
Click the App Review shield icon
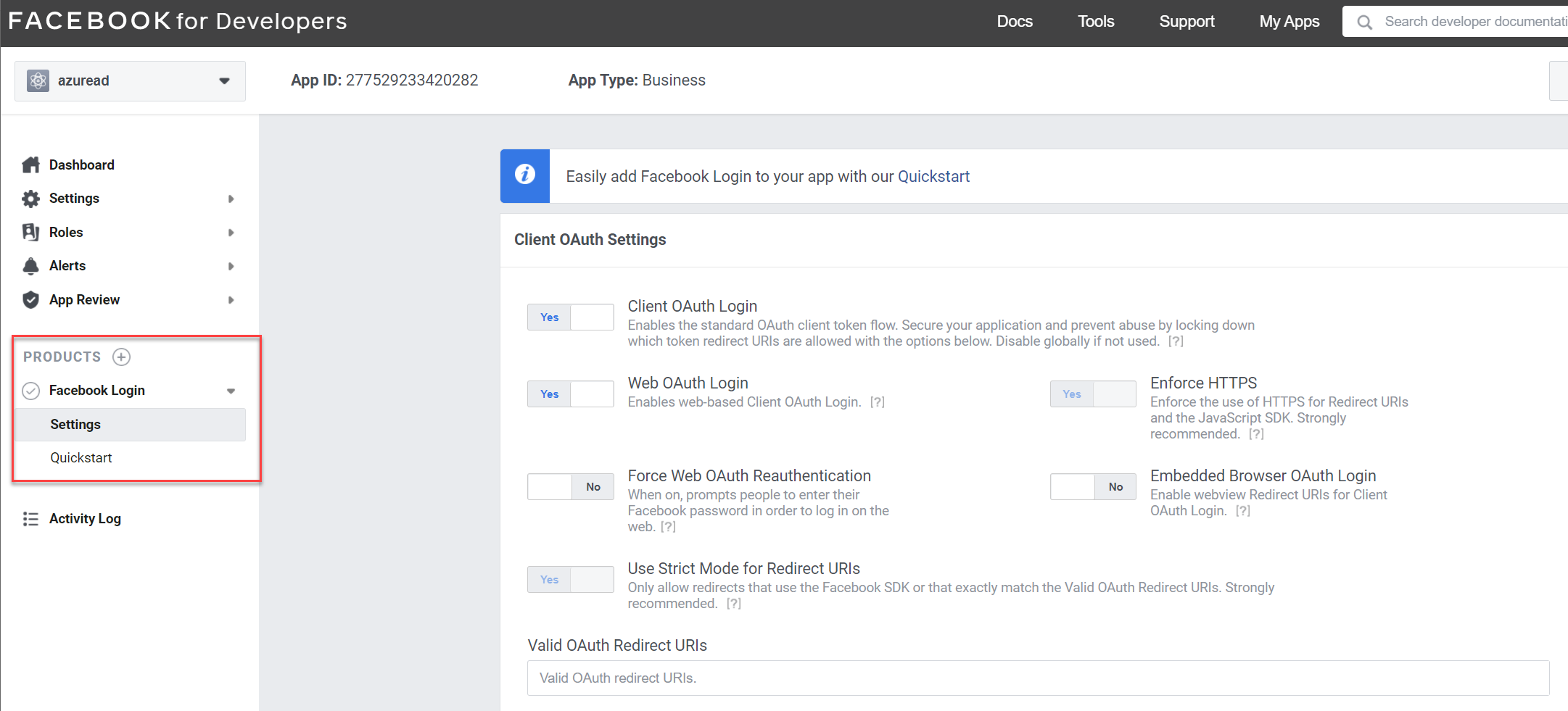(30, 299)
